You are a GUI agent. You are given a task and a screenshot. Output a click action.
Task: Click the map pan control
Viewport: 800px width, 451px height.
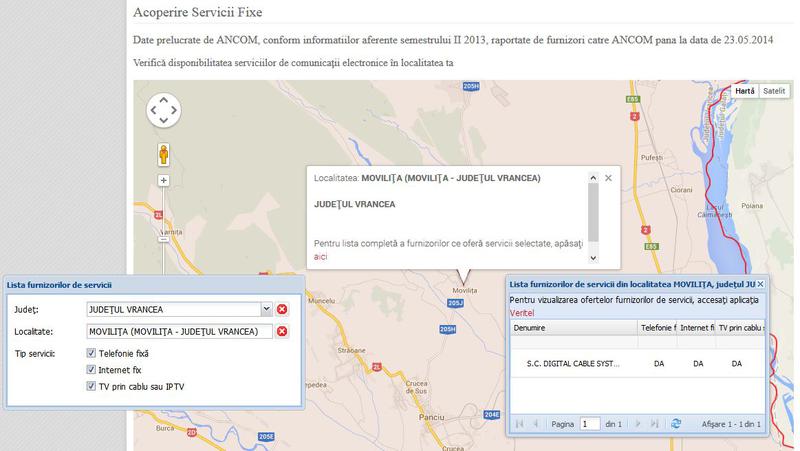click(x=164, y=110)
